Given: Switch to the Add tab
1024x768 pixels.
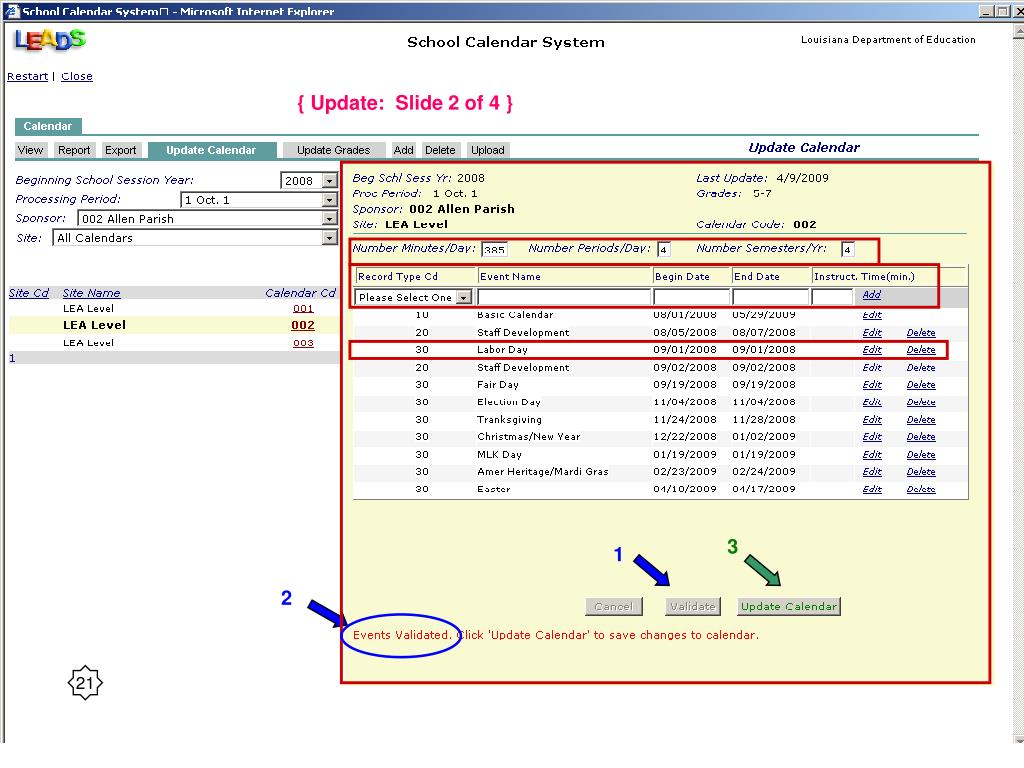Looking at the screenshot, I should pyautogui.click(x=404, y=150).
